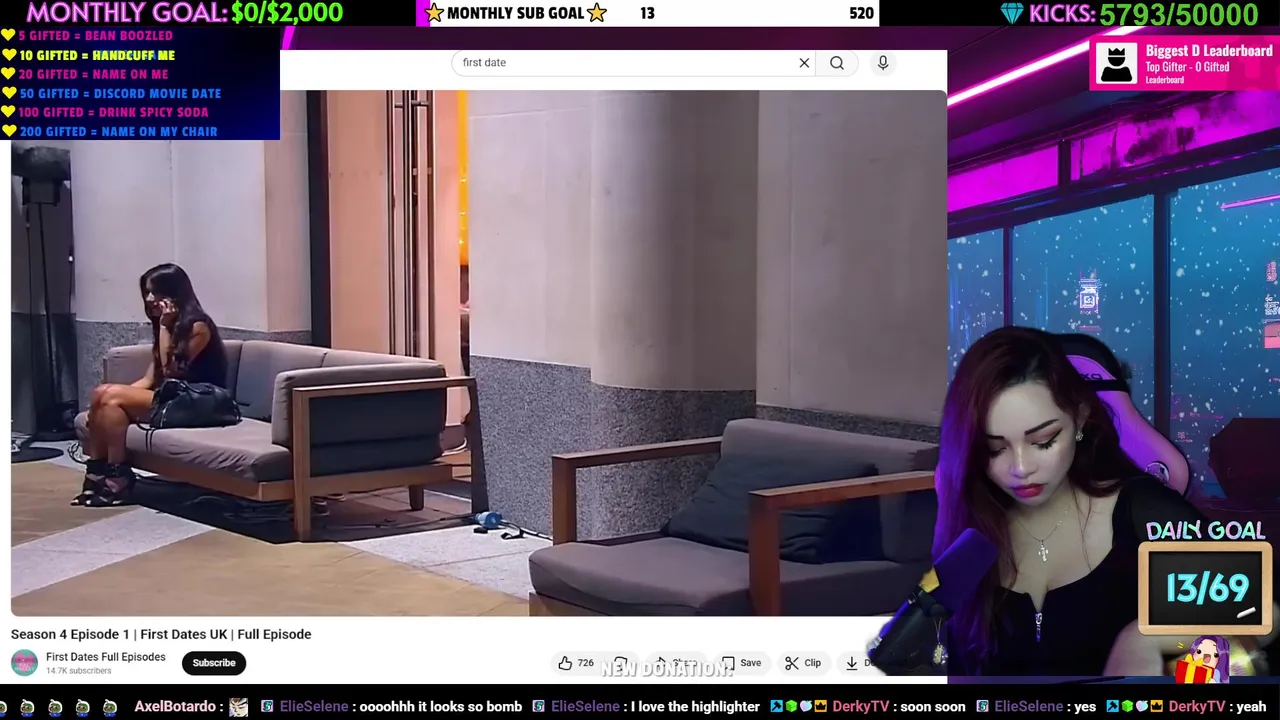Click the Biggest D Leaderboard widget
This screenshot has width=1280, height=720.
(1184, 64)
